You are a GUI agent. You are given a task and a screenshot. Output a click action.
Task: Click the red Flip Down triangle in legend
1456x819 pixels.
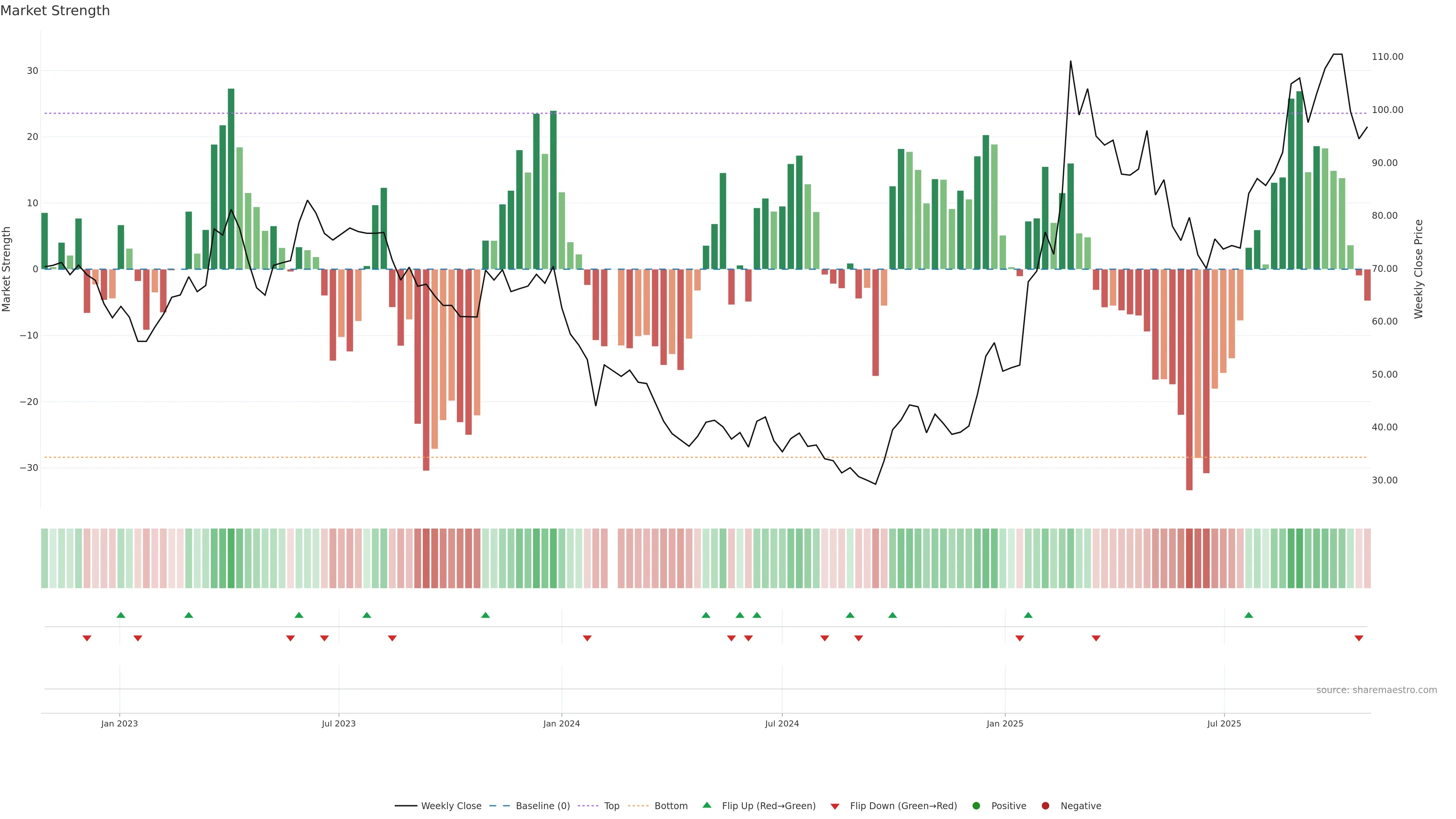pos(835,806)
